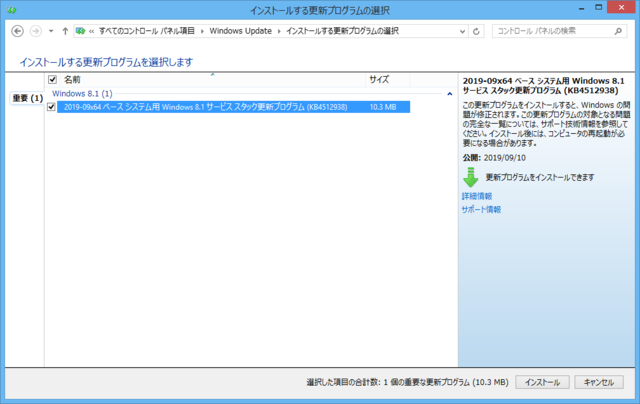Screen dimensions: 640x404
Task: Maximize the window
Action: coord(598,8)
